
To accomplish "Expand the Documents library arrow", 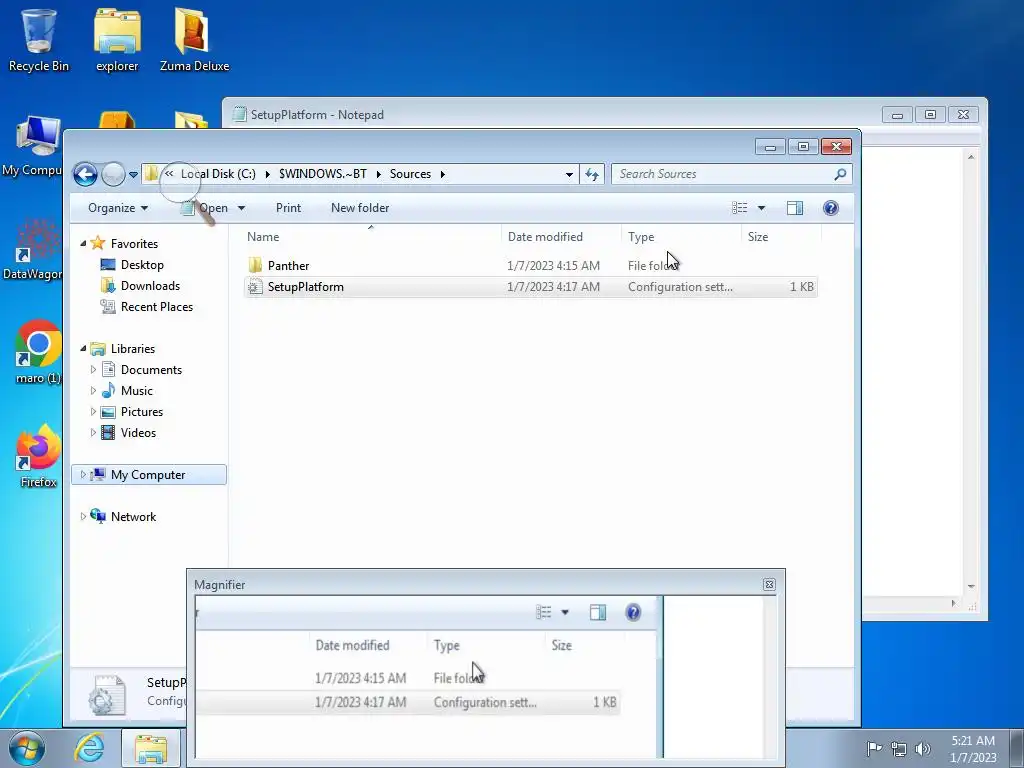I will [x=93, y=370].
